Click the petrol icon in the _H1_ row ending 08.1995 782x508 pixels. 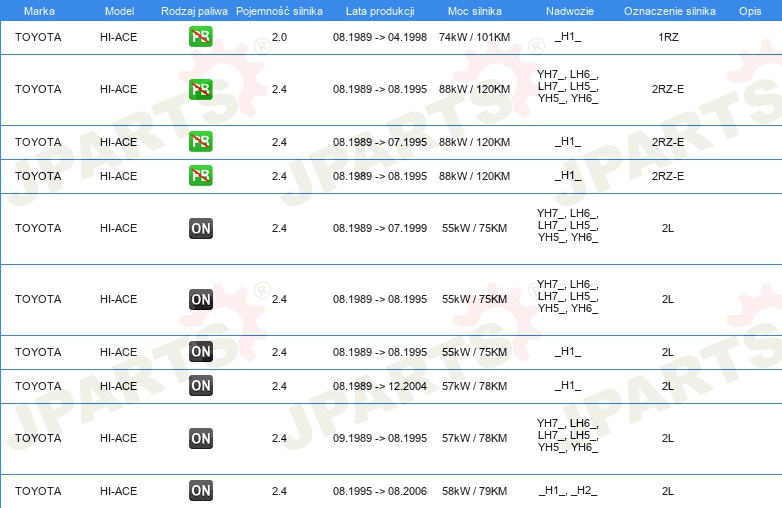click(x=200, y=176)
